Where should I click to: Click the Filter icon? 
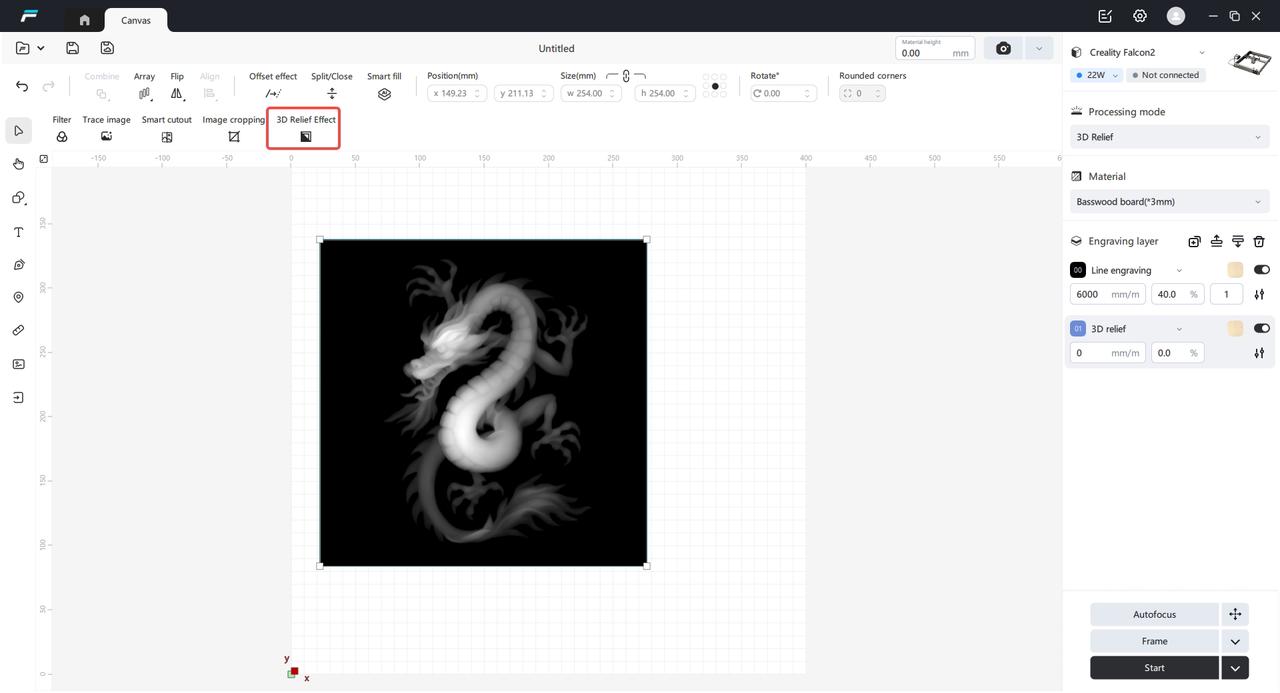coord(62,136)
